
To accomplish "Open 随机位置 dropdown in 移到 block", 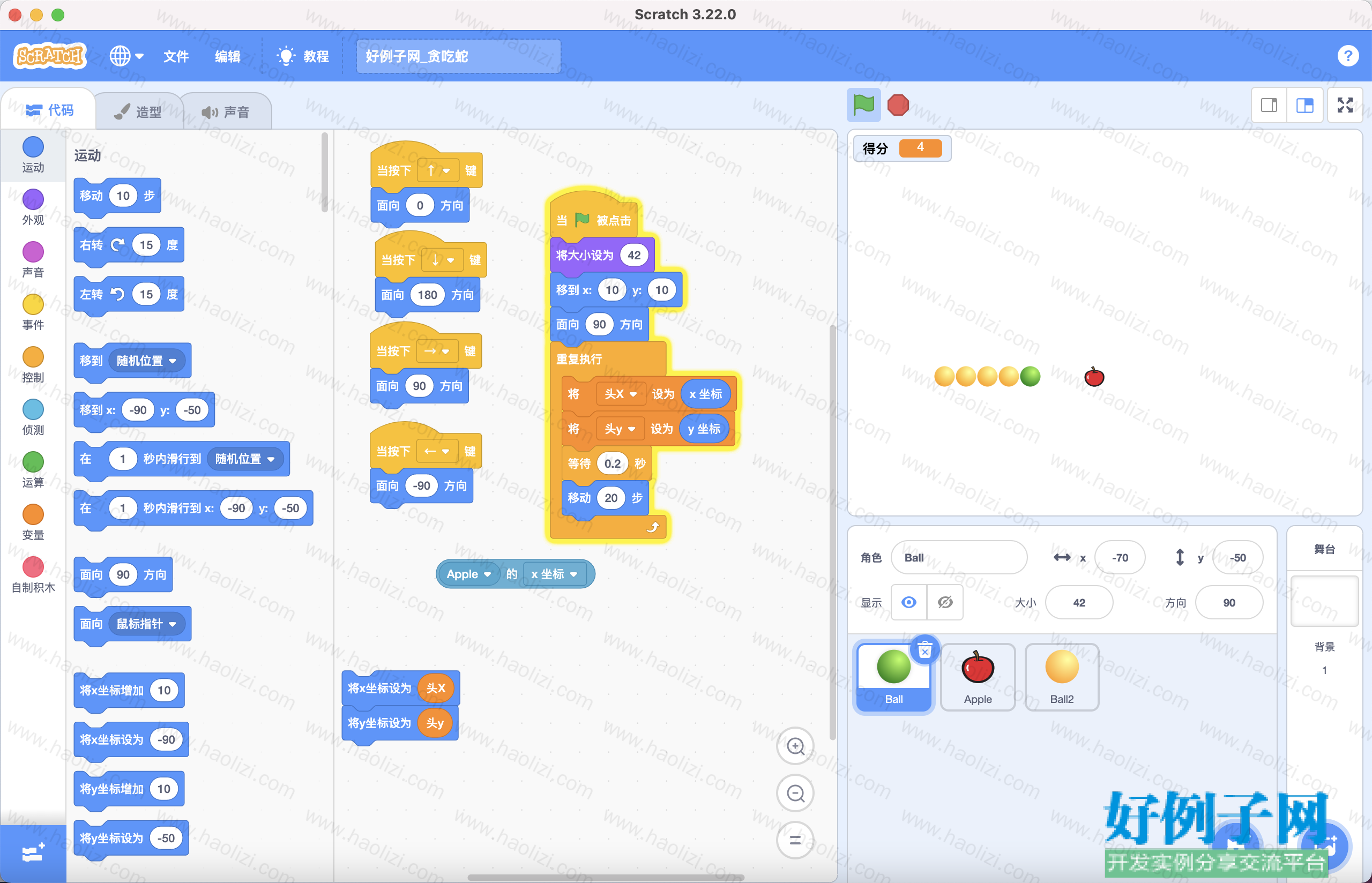I will coord(146,361).
